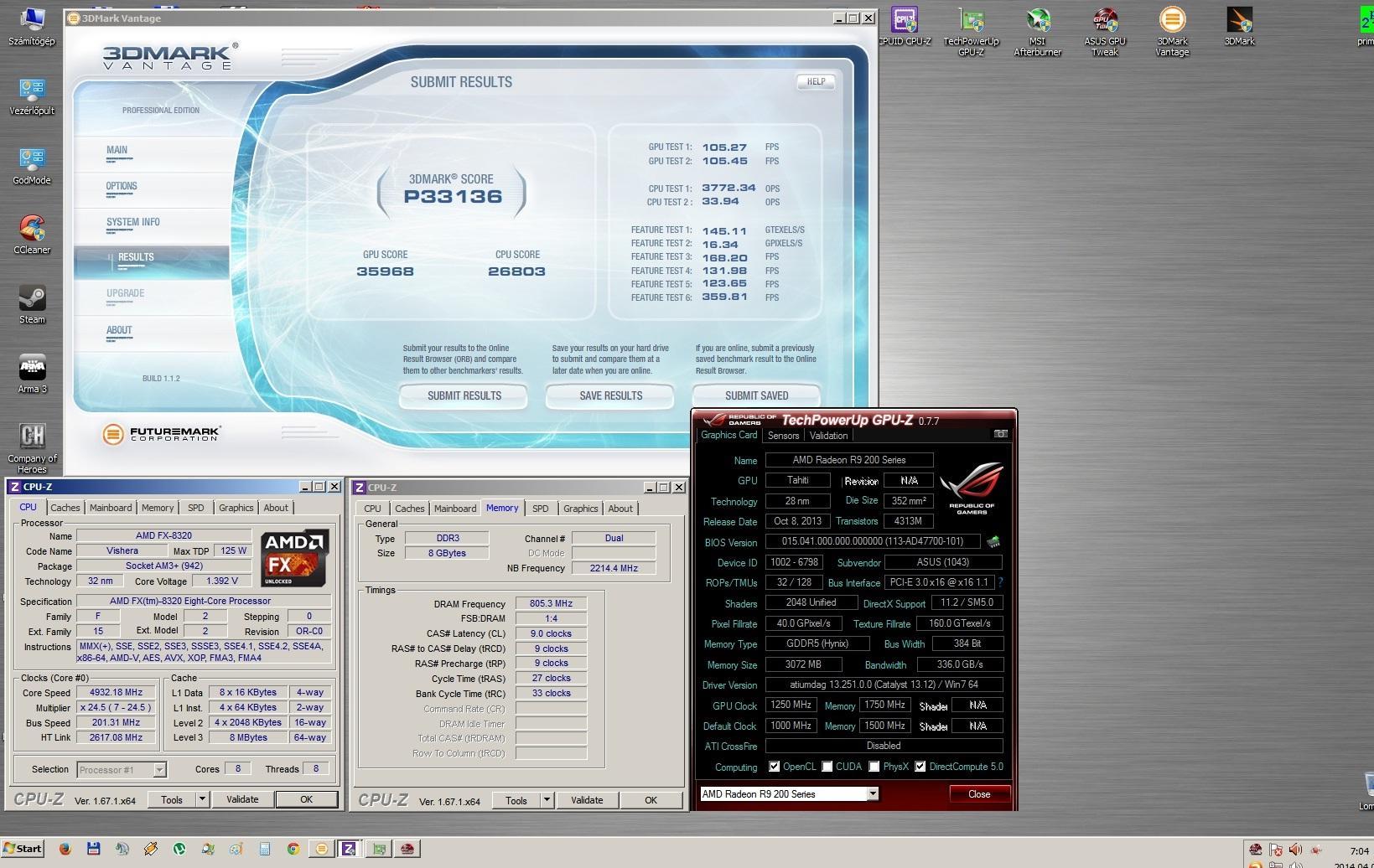Click the Close button in GPU-Z
Screen dimensions: 1374x868
(x=979, y=793)
